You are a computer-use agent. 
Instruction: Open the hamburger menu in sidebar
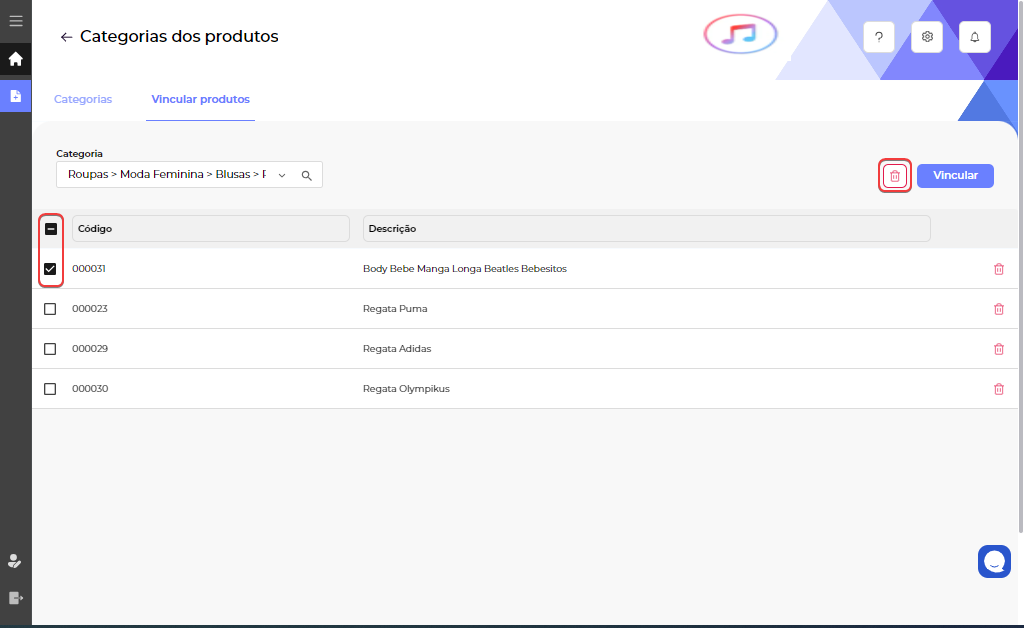(x=15, y=20)
